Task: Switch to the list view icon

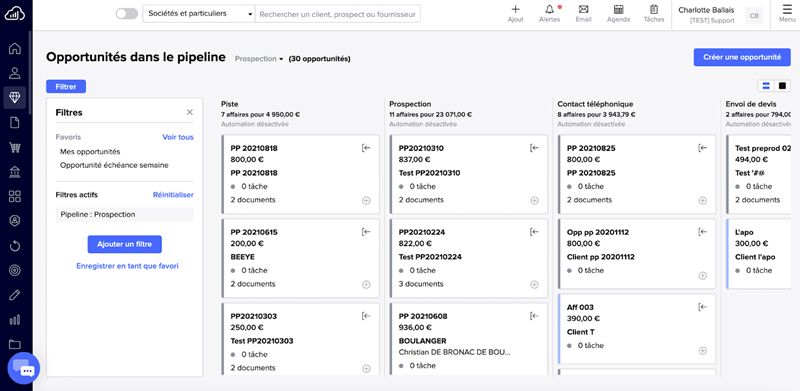Action: tap(766, 86)
